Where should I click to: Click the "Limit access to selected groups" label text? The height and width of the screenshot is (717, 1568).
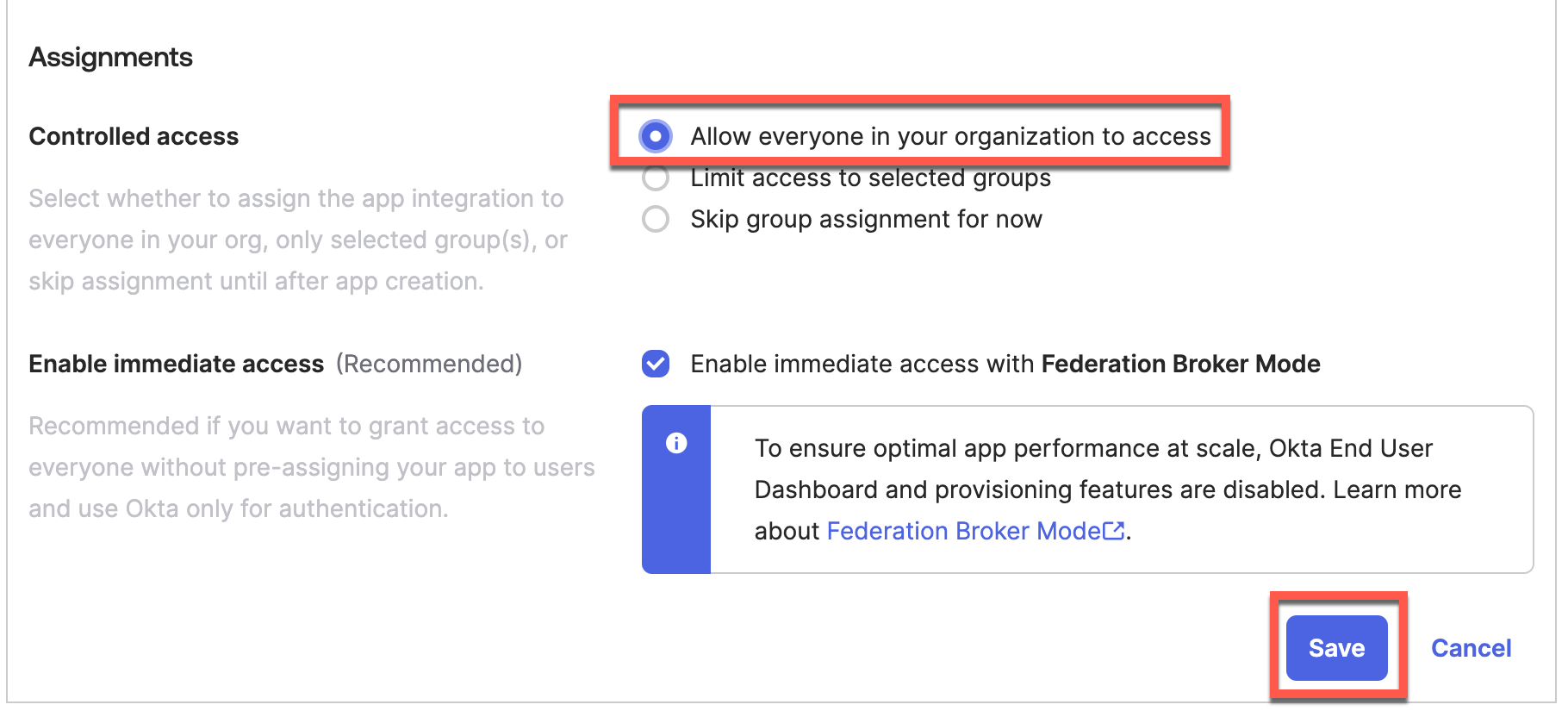coord(870,178)
